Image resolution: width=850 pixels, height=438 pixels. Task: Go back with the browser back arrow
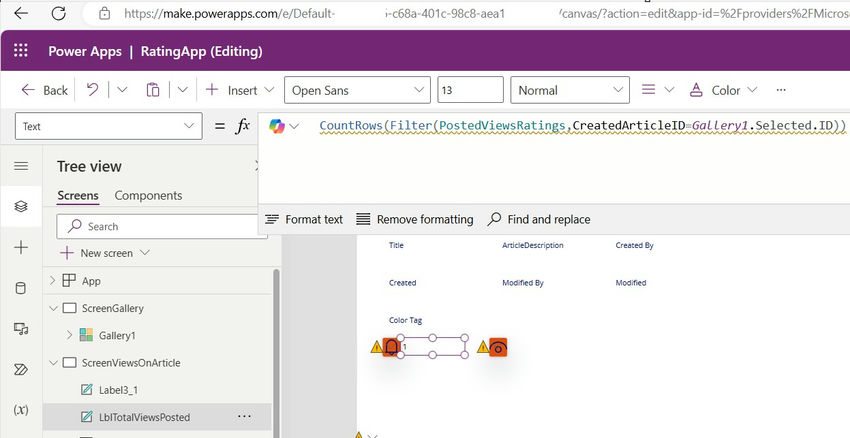(21, 13)
